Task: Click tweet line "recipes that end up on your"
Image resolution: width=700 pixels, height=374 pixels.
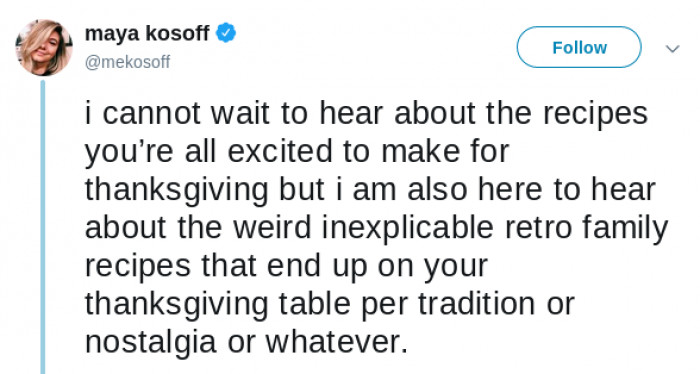Action: click(x=286, y=266)
